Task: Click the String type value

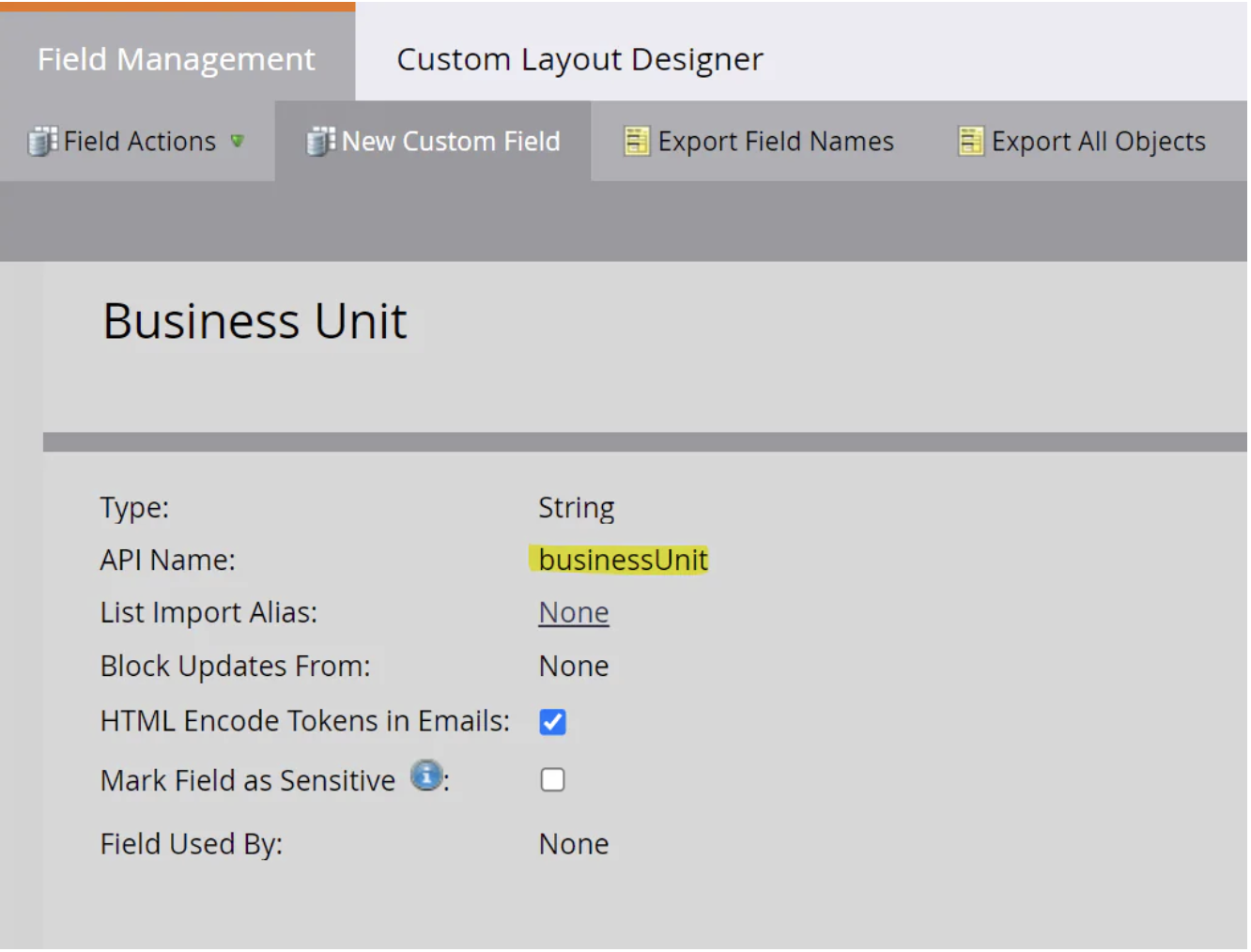Action: (x=576, y=508)
